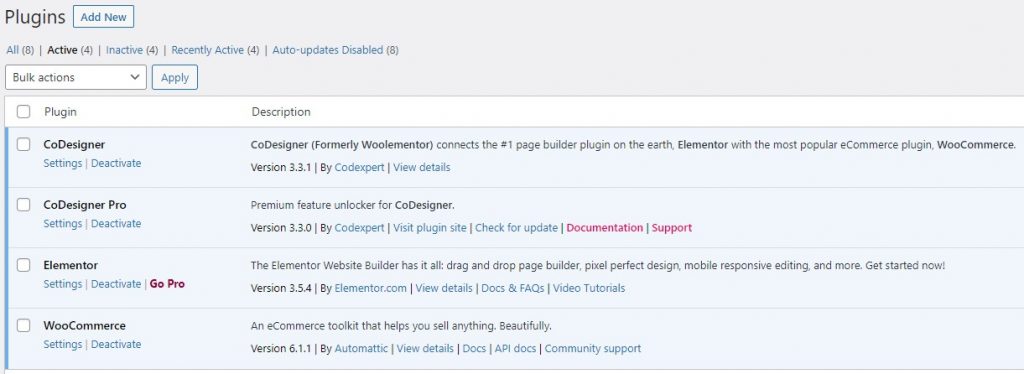Click 'Premium feature unlocker' description text
The image size is (1024, 374).
click(353, 205)
